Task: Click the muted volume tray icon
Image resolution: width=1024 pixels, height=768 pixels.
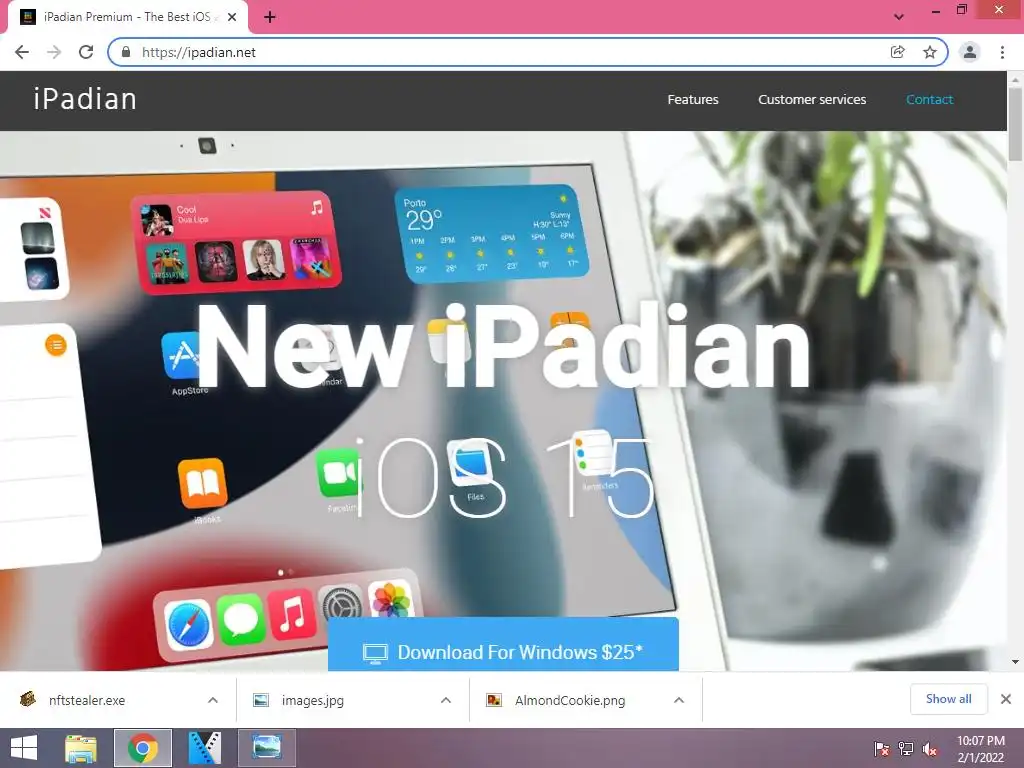Action: point(930,749)
